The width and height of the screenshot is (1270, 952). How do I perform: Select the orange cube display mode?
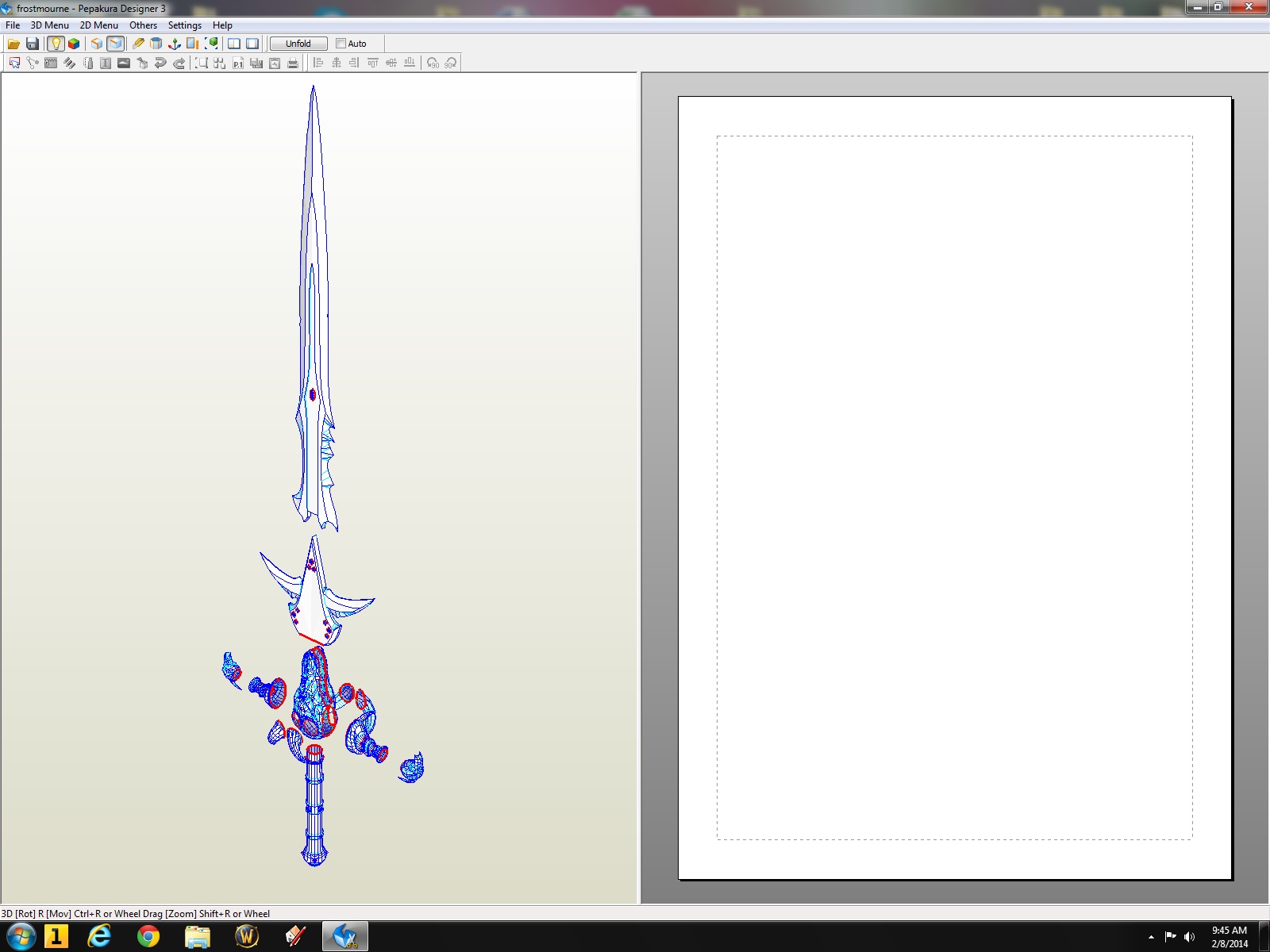[97, 44]
